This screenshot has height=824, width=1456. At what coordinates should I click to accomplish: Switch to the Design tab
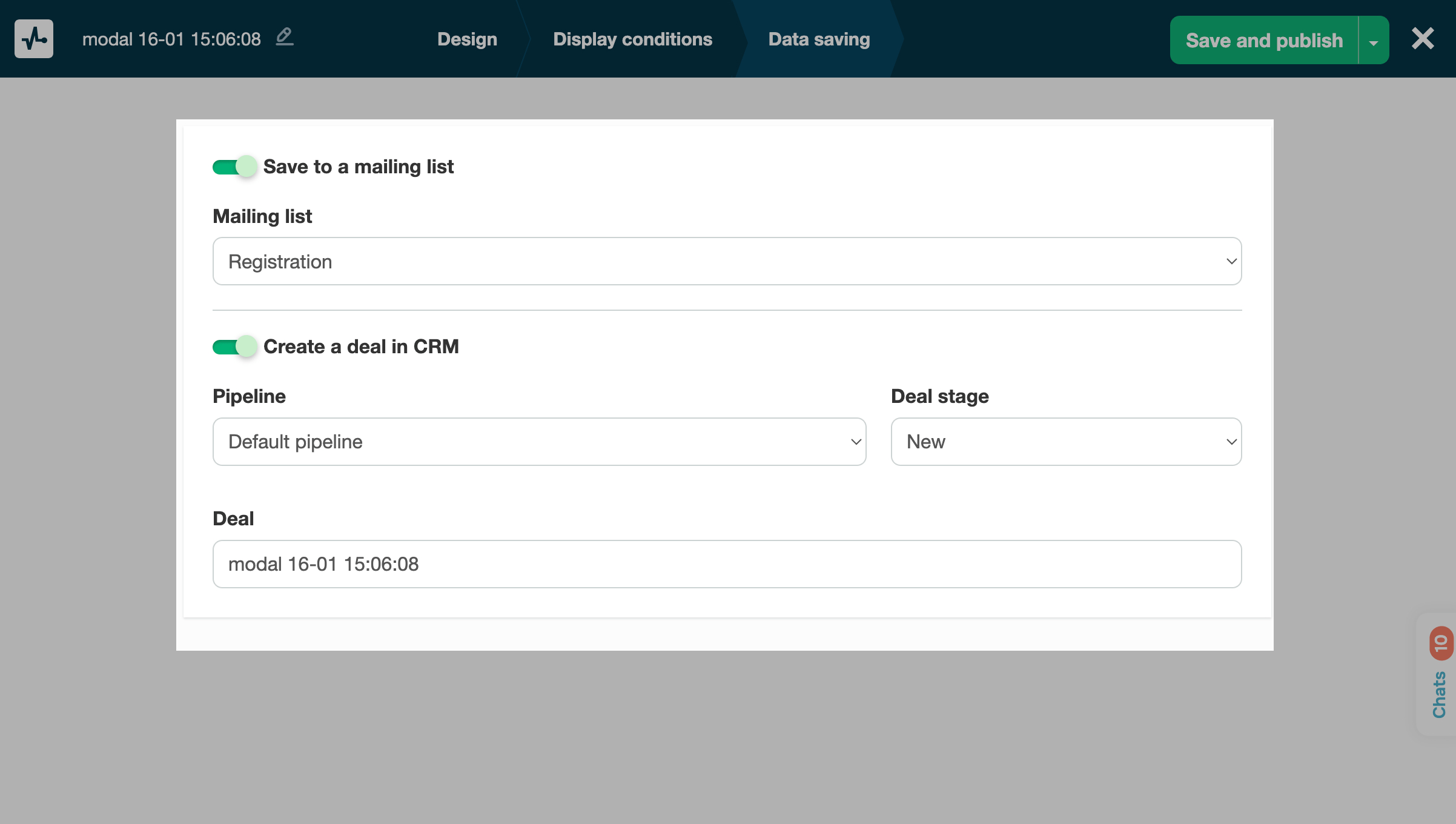[467, 39]
